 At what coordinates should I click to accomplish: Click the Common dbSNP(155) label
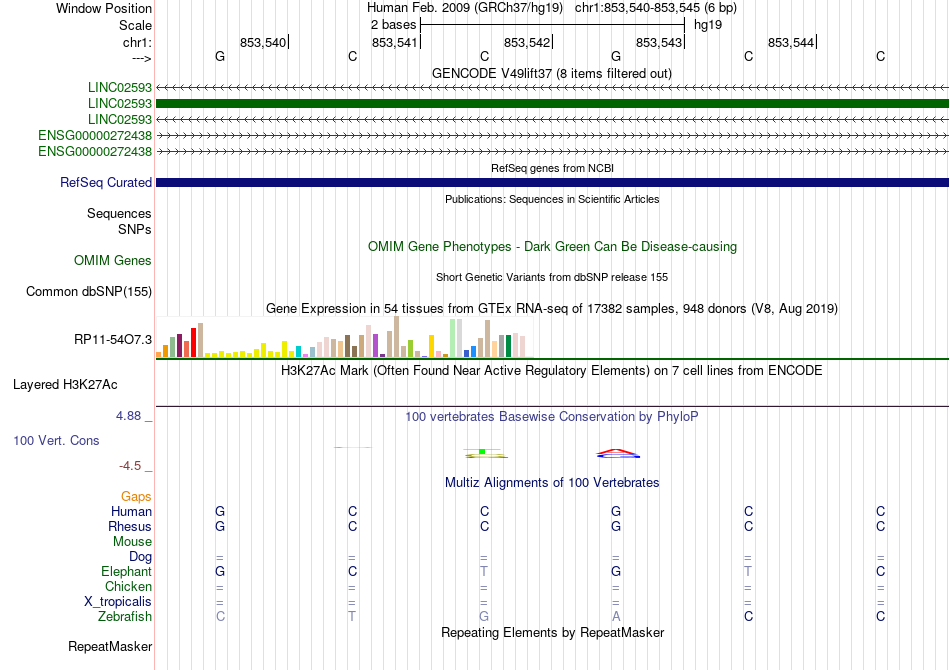click(x=88, y=291)
